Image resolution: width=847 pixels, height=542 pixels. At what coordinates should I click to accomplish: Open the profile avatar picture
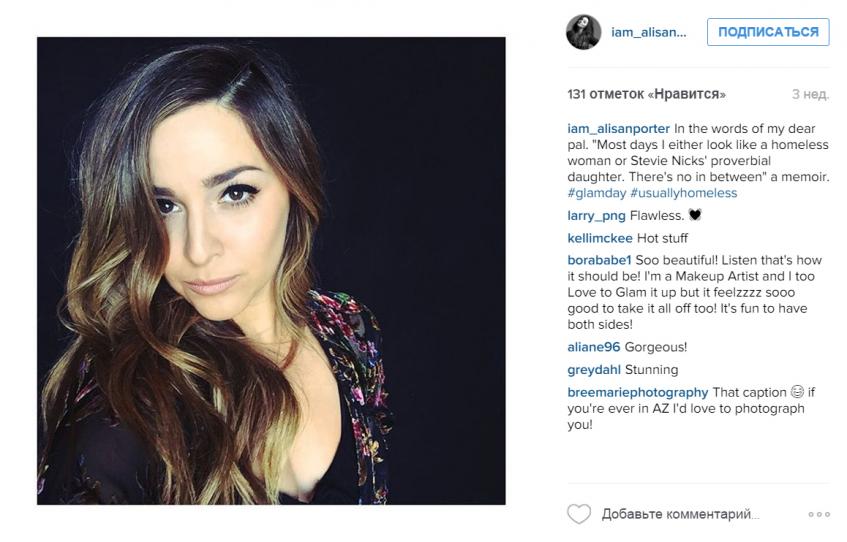pyautogui.click(x=583, y=32)
